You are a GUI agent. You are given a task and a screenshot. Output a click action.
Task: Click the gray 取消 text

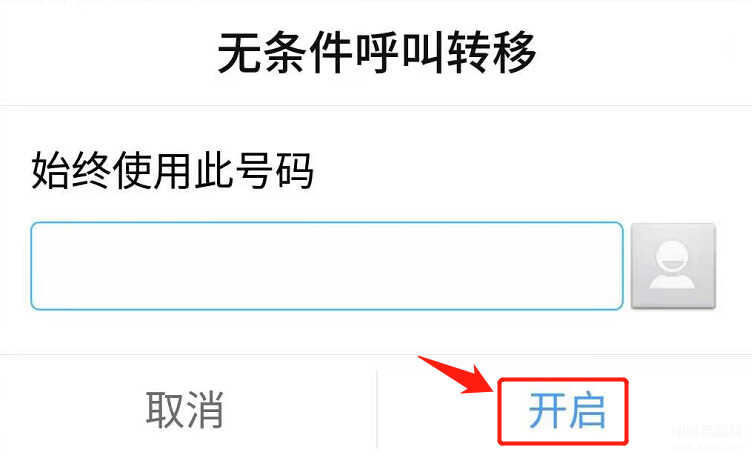[185, 410]
